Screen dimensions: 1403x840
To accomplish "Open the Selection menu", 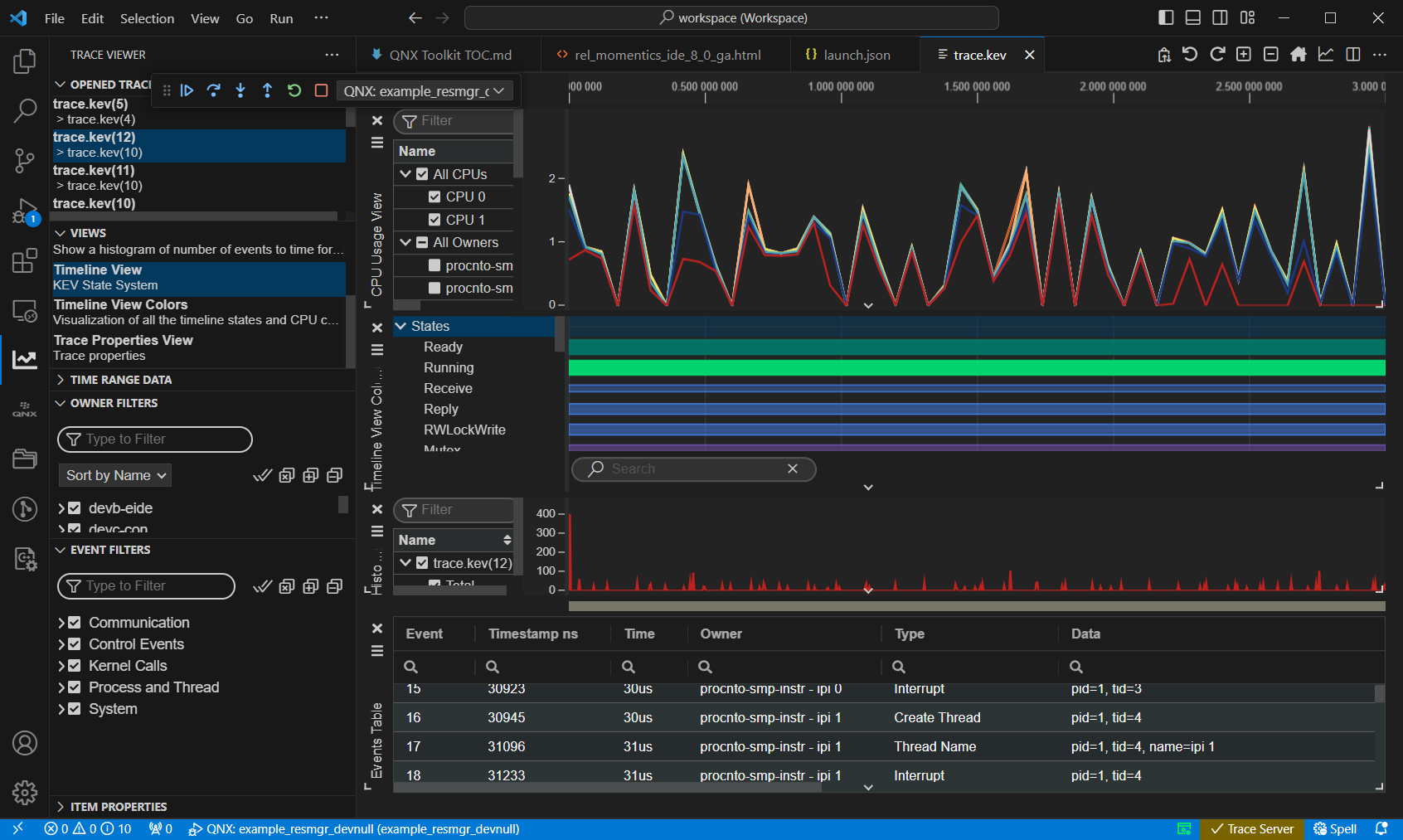I will coord(147,18).
